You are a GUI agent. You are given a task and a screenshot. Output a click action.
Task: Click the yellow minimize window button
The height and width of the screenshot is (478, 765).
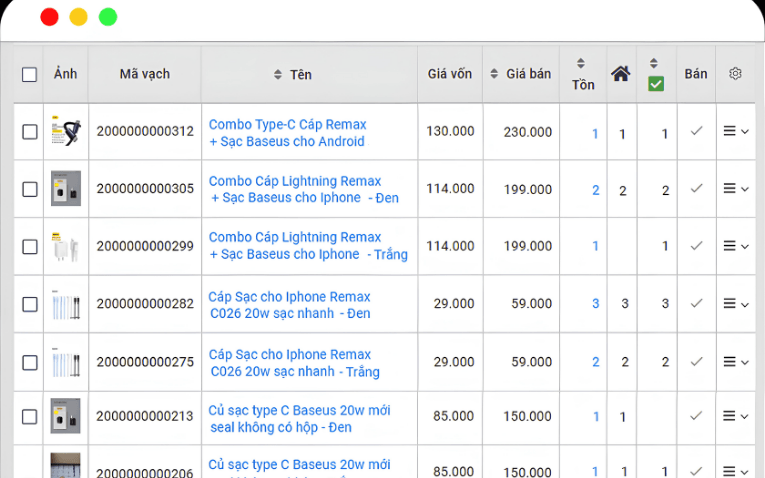pyautogui.click(x=79, y=17)
